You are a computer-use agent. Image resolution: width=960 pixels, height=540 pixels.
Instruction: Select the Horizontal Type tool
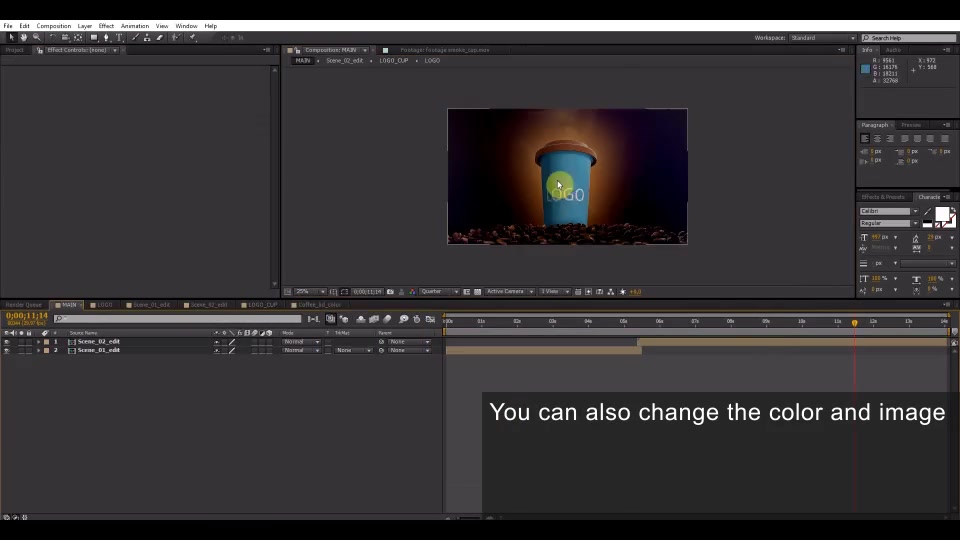[x=119, y=38]
